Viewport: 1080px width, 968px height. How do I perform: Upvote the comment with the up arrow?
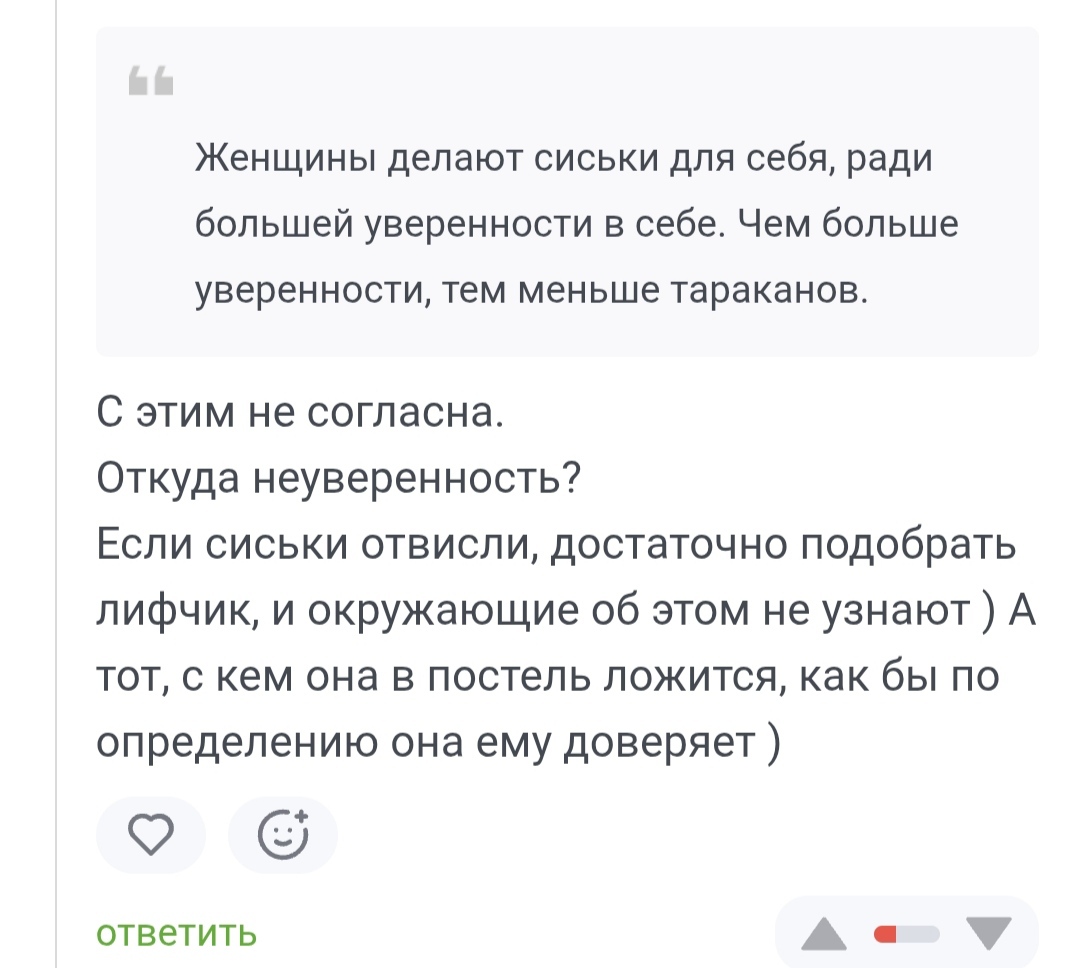824,935
